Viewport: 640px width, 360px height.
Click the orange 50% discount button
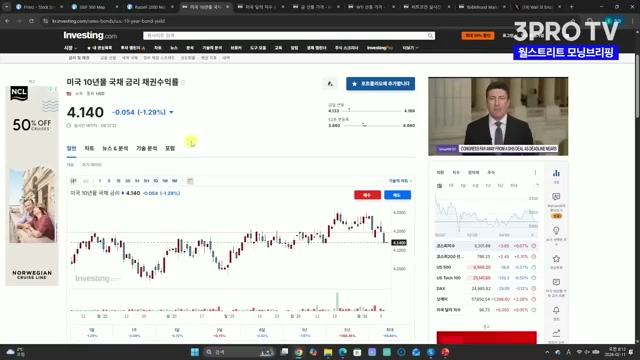[x=478, y=36]
